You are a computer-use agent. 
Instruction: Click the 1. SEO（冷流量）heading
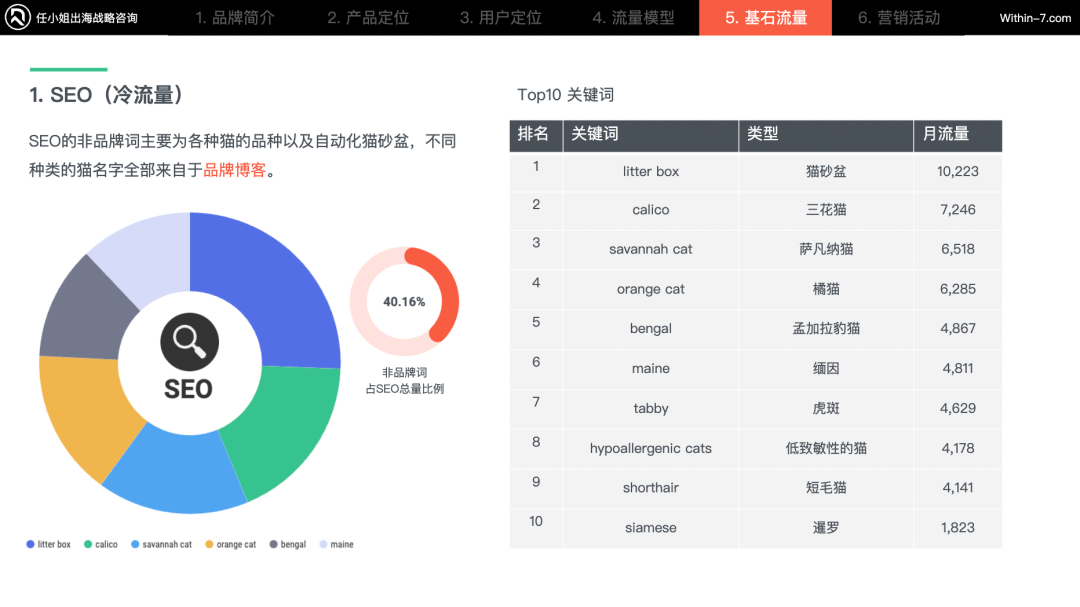(x=107, y=95)
